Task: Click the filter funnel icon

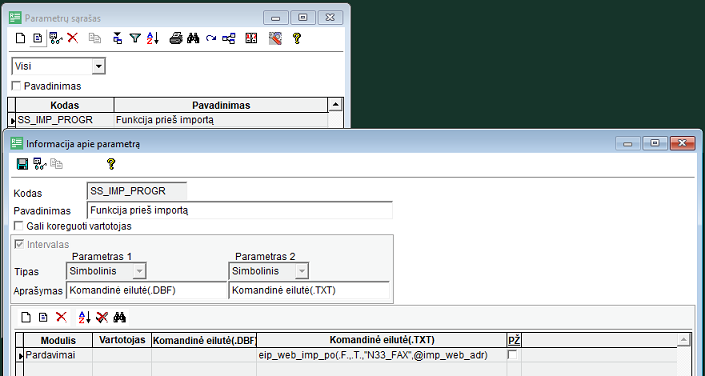Action: 135,39
